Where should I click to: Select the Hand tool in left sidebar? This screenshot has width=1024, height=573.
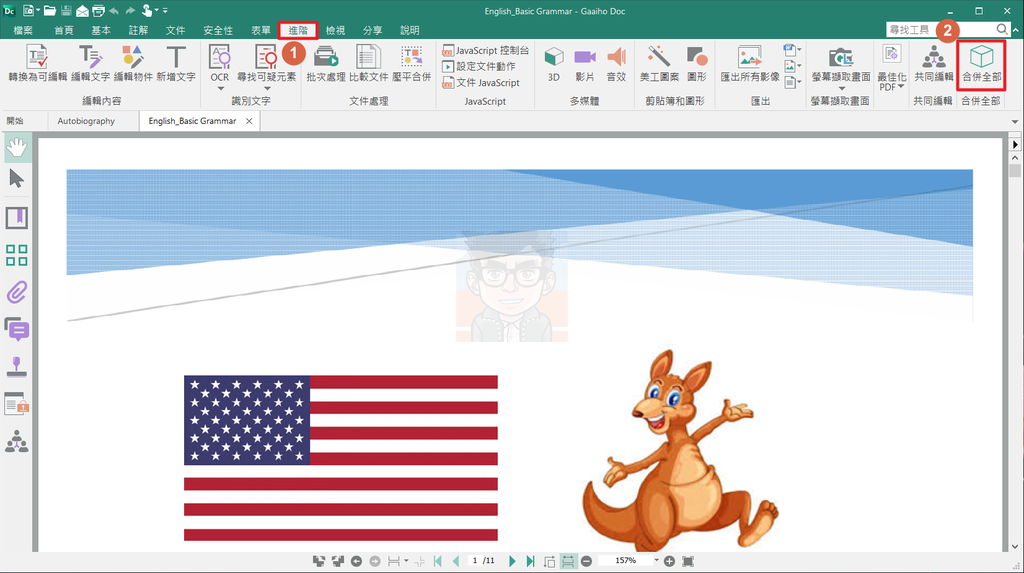tap(16, 148)
